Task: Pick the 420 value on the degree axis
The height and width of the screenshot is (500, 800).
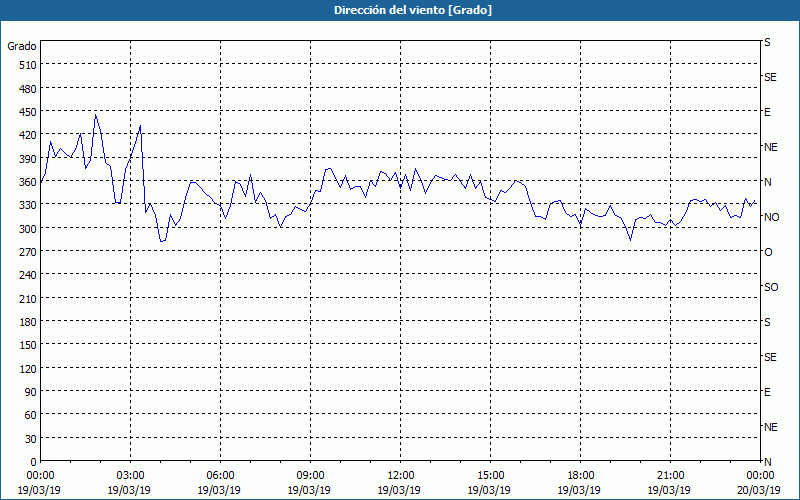Action: (x=28, y=136)
